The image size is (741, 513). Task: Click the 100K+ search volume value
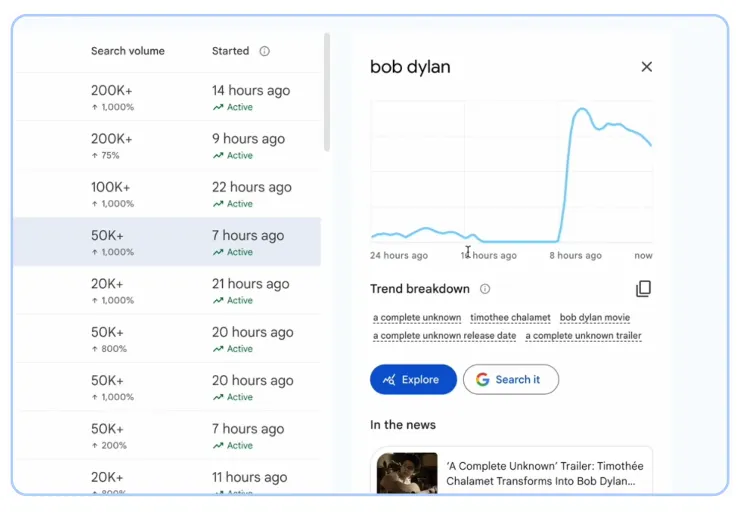click(x=111, y=187)
